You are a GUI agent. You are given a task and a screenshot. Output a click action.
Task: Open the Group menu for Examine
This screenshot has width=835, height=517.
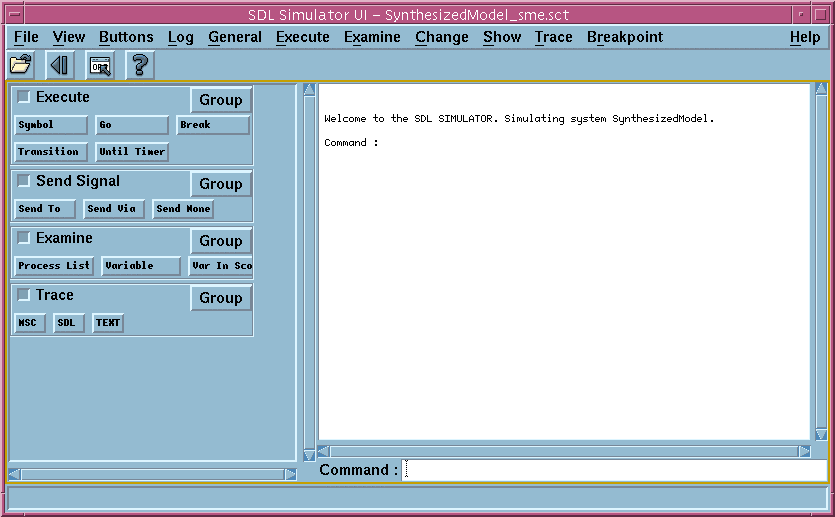[x=220, y=241]
